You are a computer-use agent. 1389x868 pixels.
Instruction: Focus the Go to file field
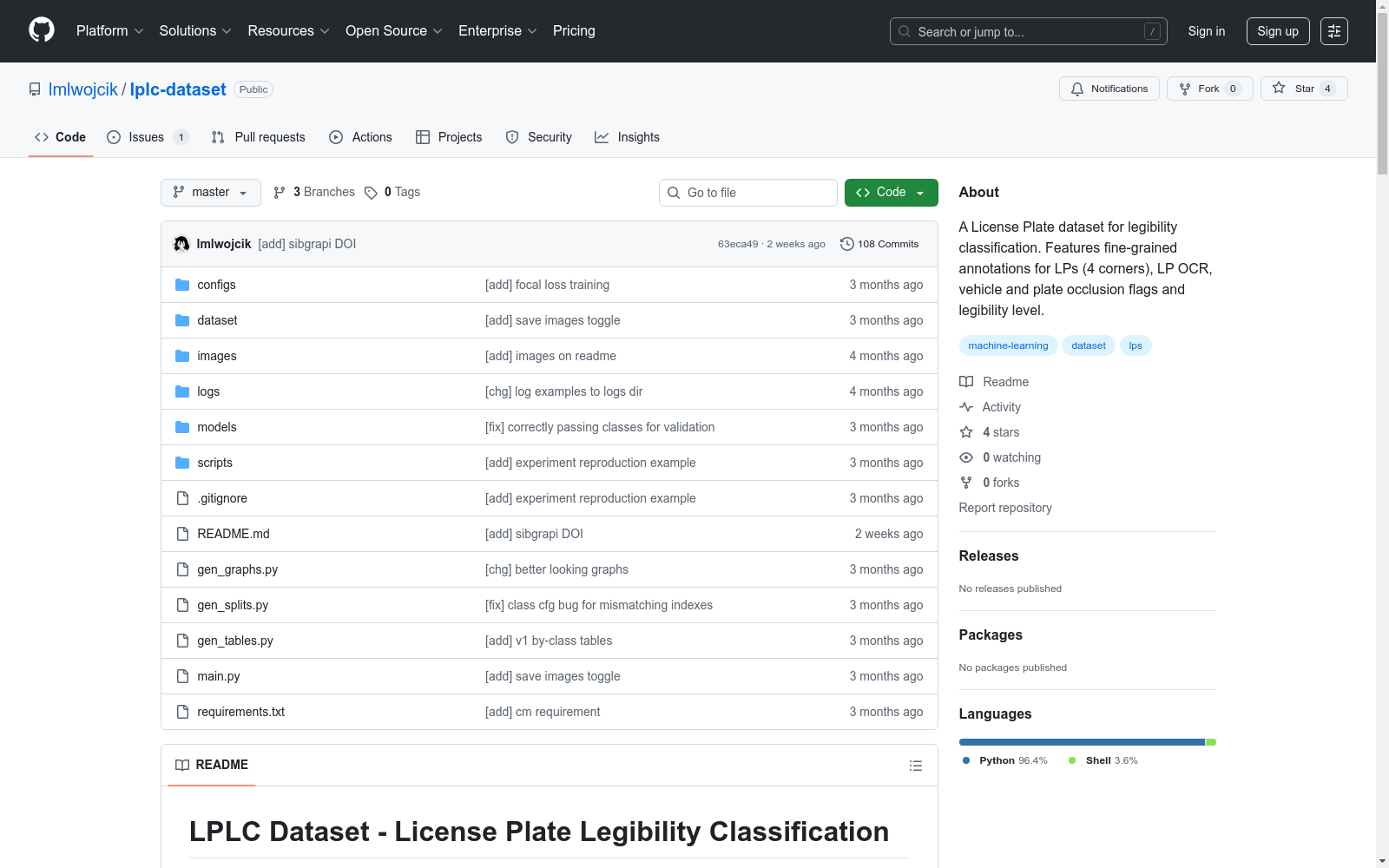(748, 193)
